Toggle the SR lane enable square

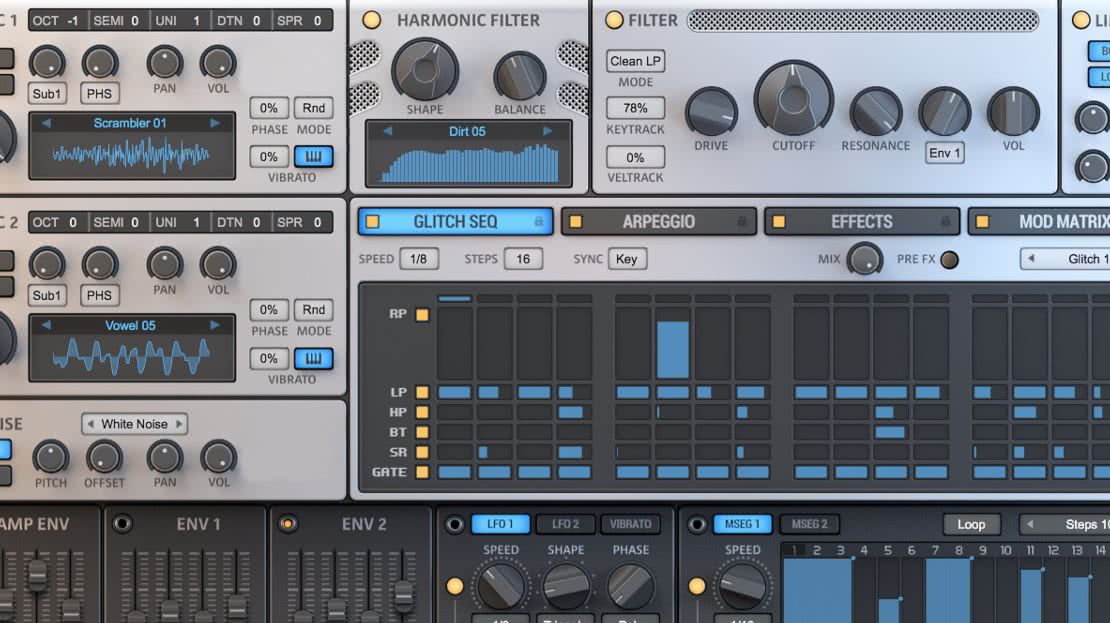[x=422, y=452]
